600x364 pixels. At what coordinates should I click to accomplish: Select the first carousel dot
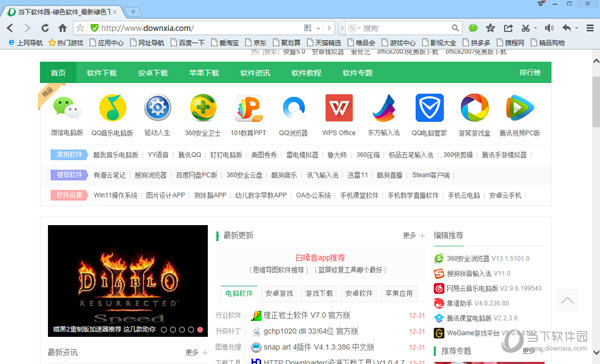(x=164, y=330)
